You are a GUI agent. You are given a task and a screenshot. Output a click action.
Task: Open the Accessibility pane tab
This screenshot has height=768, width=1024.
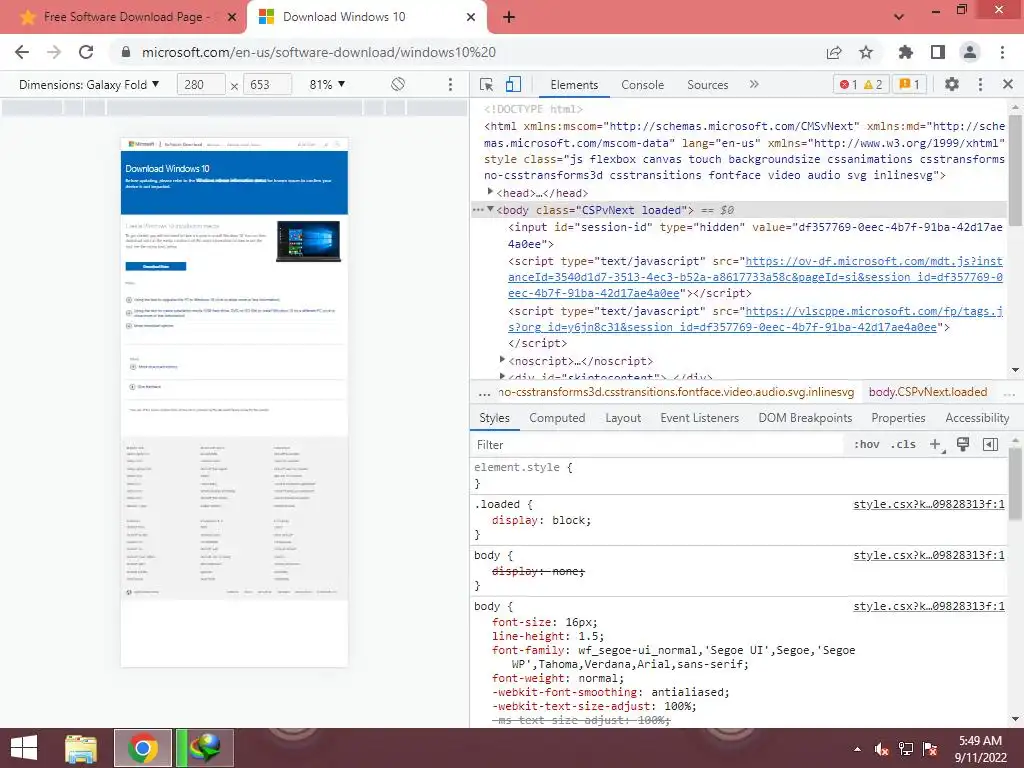pyautogui.click(x=977, y=418)
